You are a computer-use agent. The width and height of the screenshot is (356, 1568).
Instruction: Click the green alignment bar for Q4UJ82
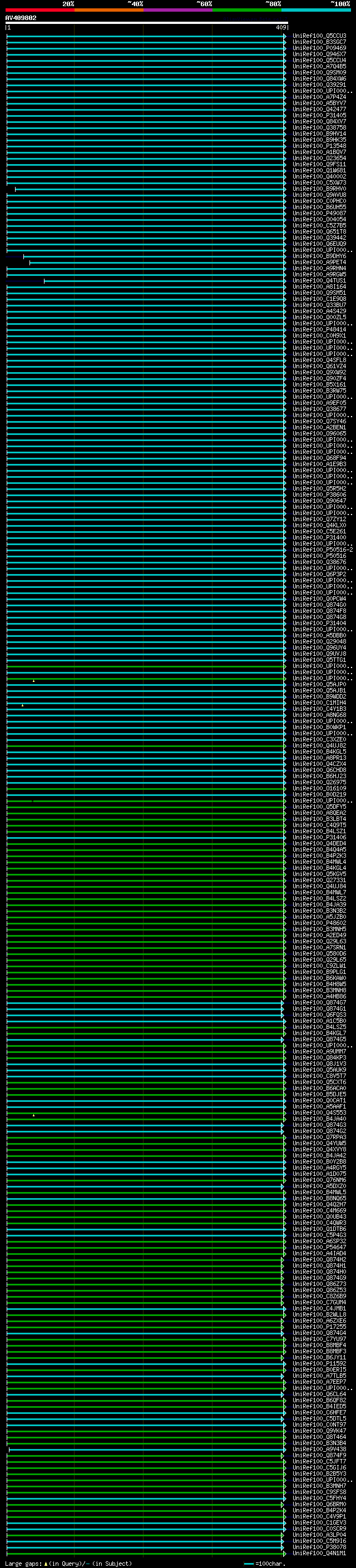point(146,746)
